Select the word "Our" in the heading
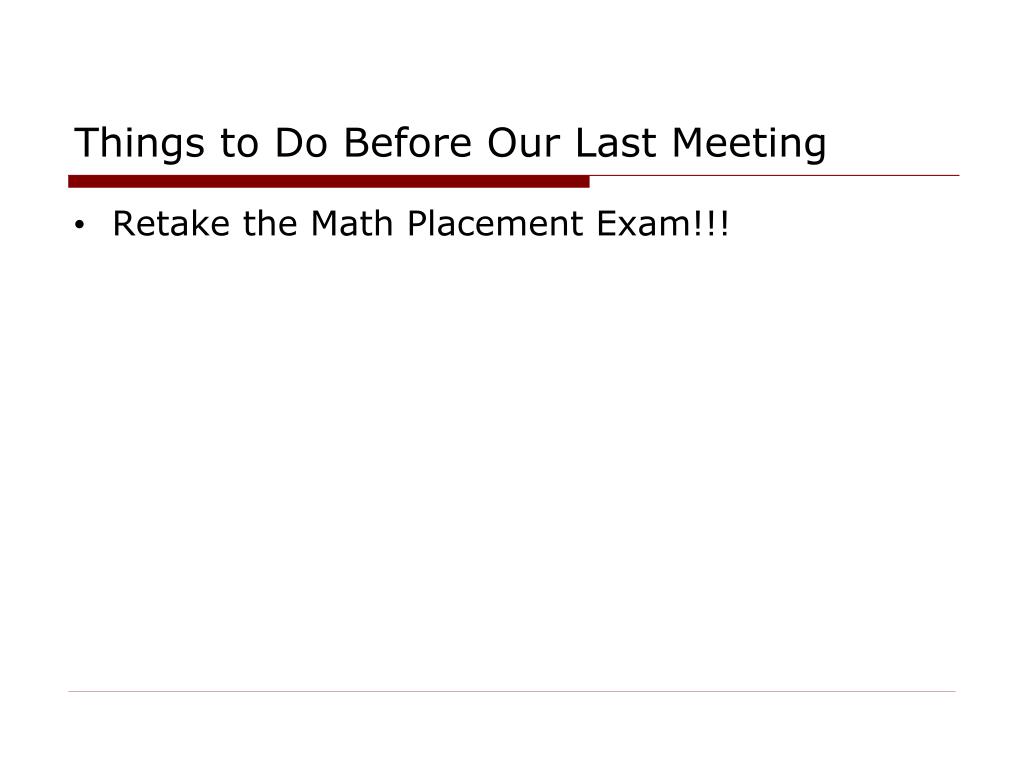 pos(524,142)
